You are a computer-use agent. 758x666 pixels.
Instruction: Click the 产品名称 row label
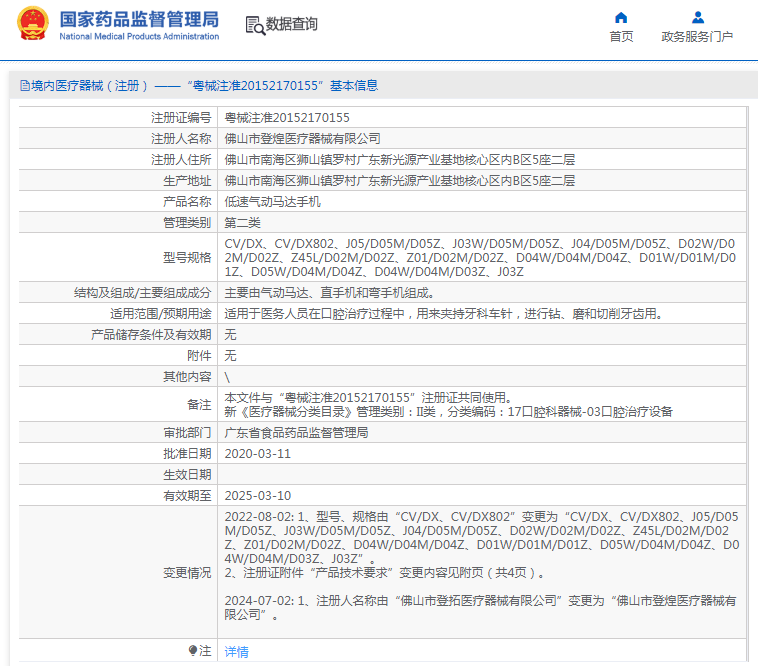tap(187, 202)
